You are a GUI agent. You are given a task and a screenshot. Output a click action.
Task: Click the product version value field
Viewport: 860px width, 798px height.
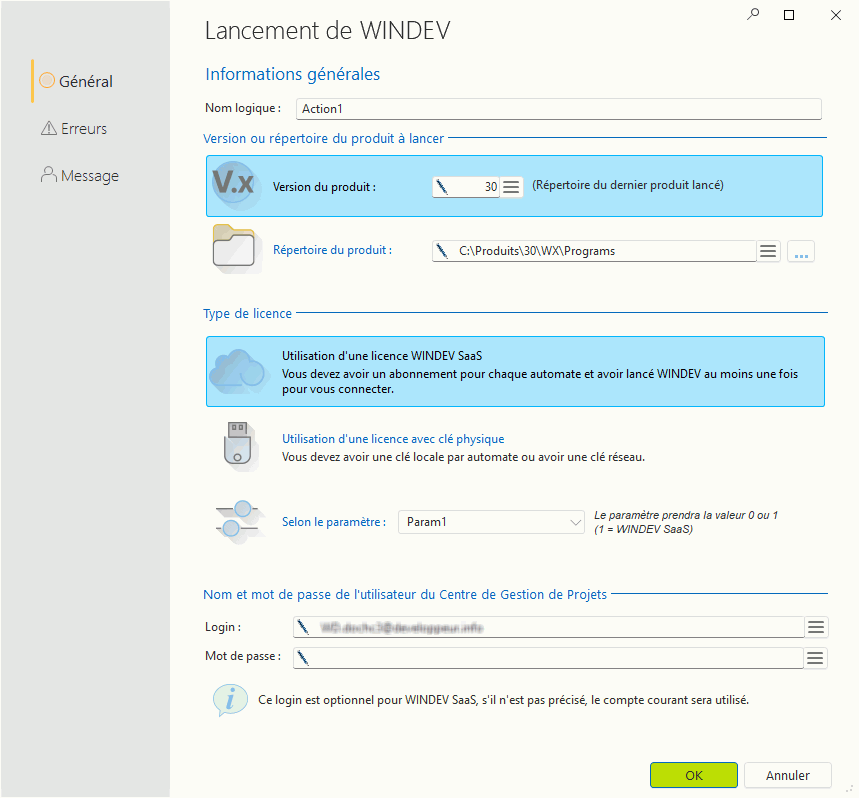point(466,188)
